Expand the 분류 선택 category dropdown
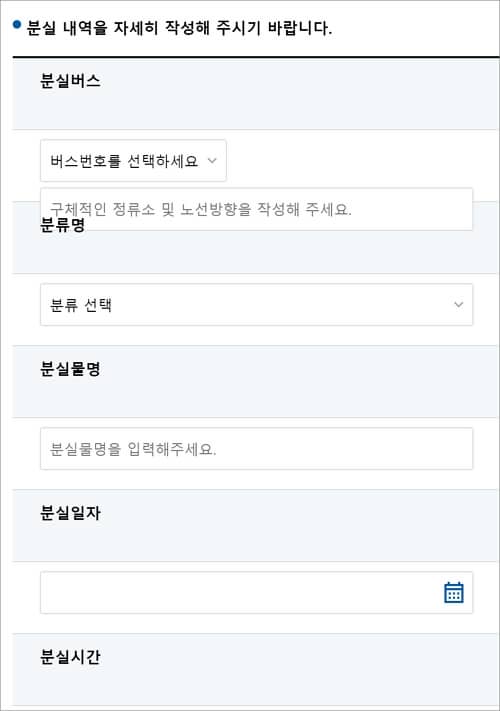This screenshot has height=711, width=500. (x=257, y=305)
